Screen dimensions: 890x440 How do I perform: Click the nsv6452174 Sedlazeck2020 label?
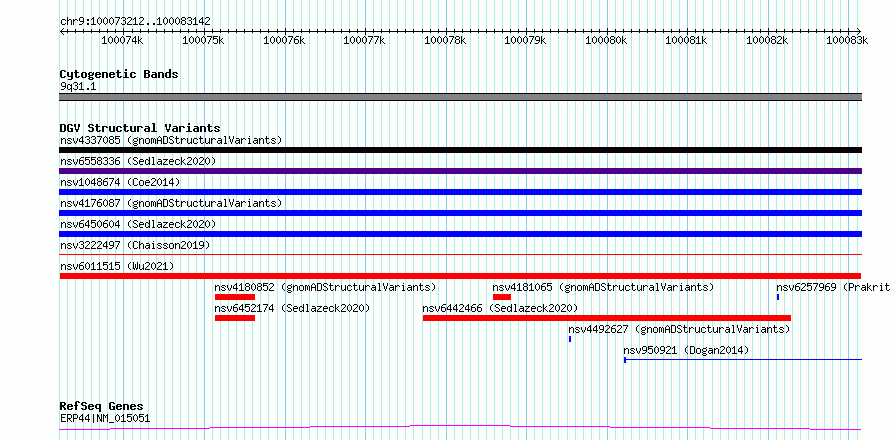[292, 308]
